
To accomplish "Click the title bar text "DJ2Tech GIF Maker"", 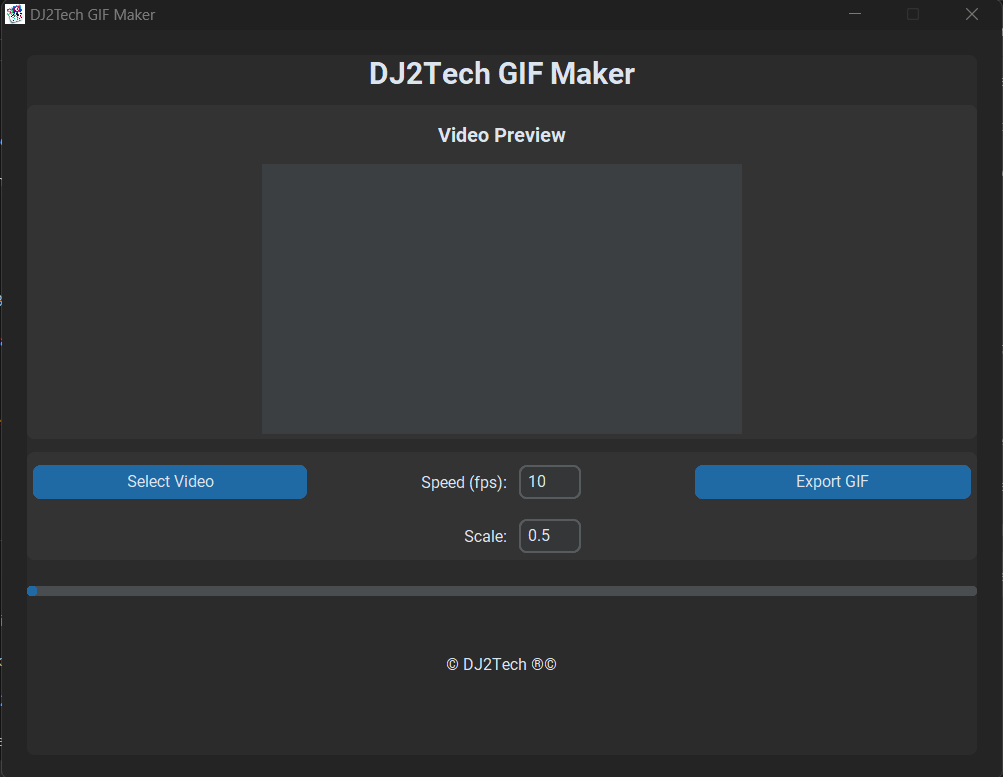I will [x=93, y=15].
